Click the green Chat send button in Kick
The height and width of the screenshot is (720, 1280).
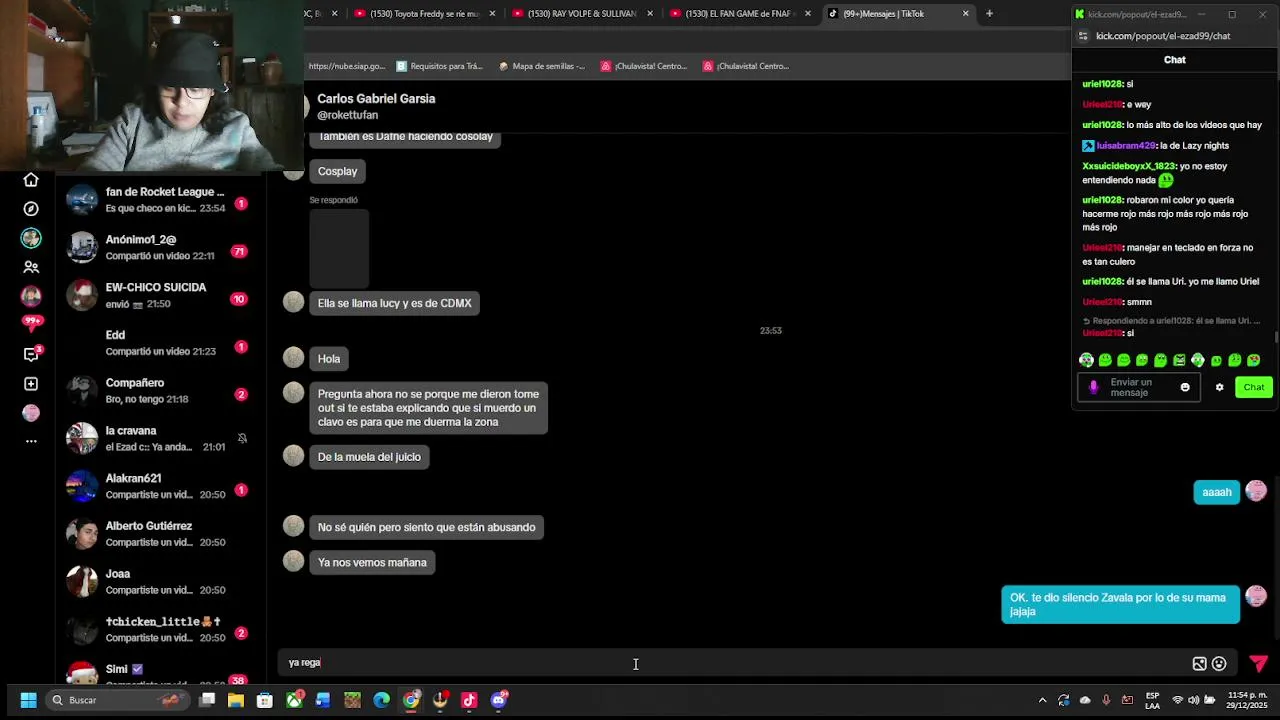pos(1253,387)
